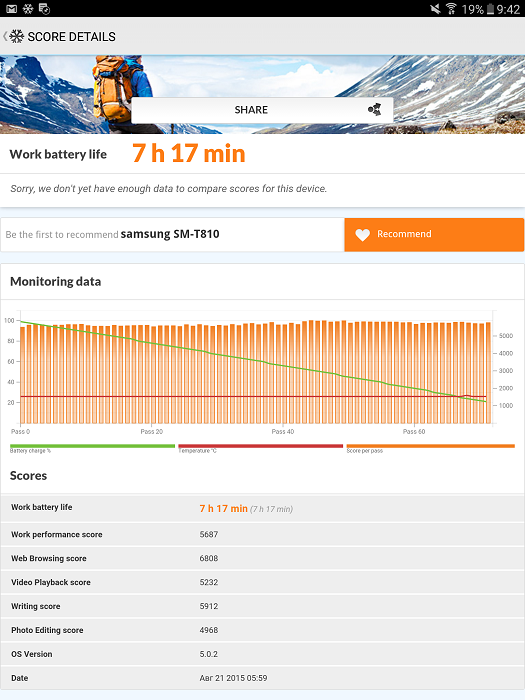The width and height of the screenshot is (525, 700).
Task: Tap the orange Recommend button
Action: 434,234
